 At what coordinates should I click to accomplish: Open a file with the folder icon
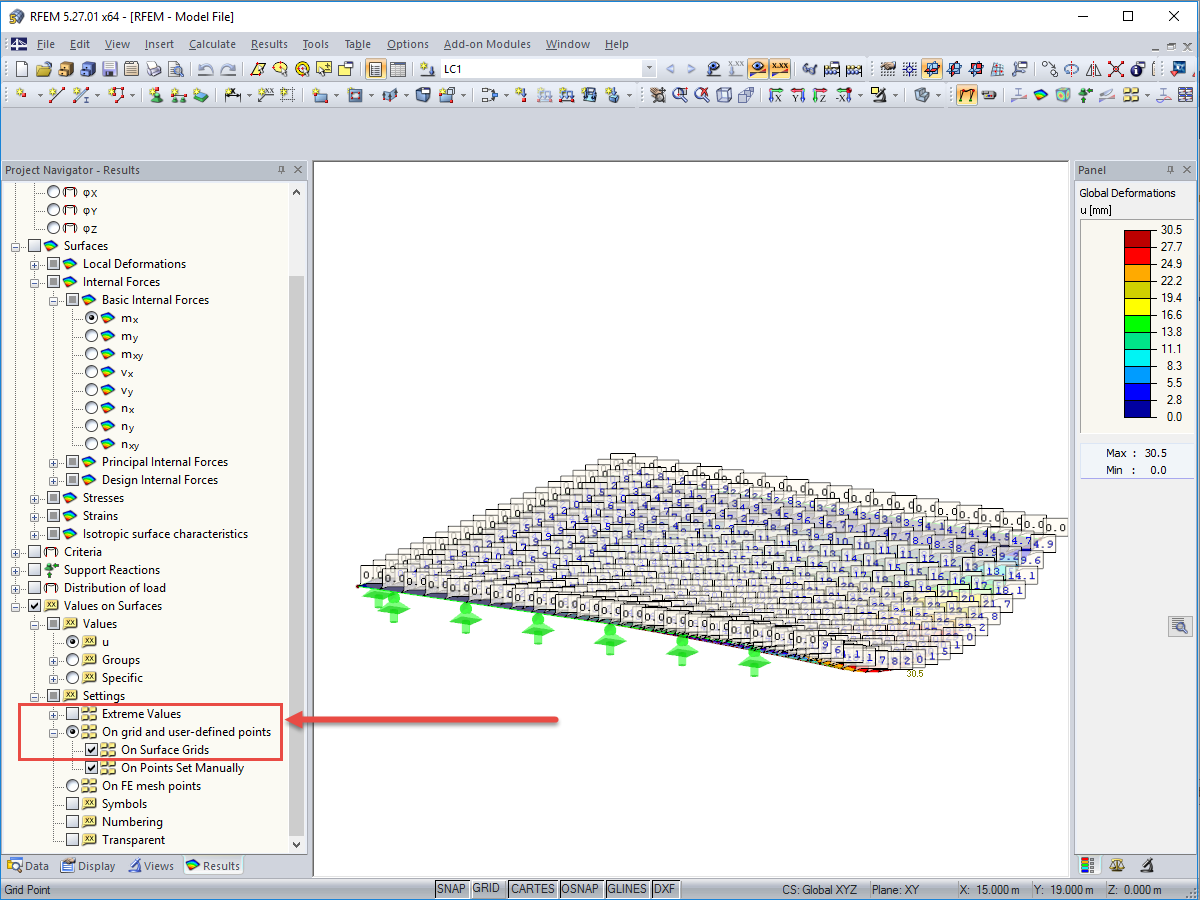tap(44, 69)
